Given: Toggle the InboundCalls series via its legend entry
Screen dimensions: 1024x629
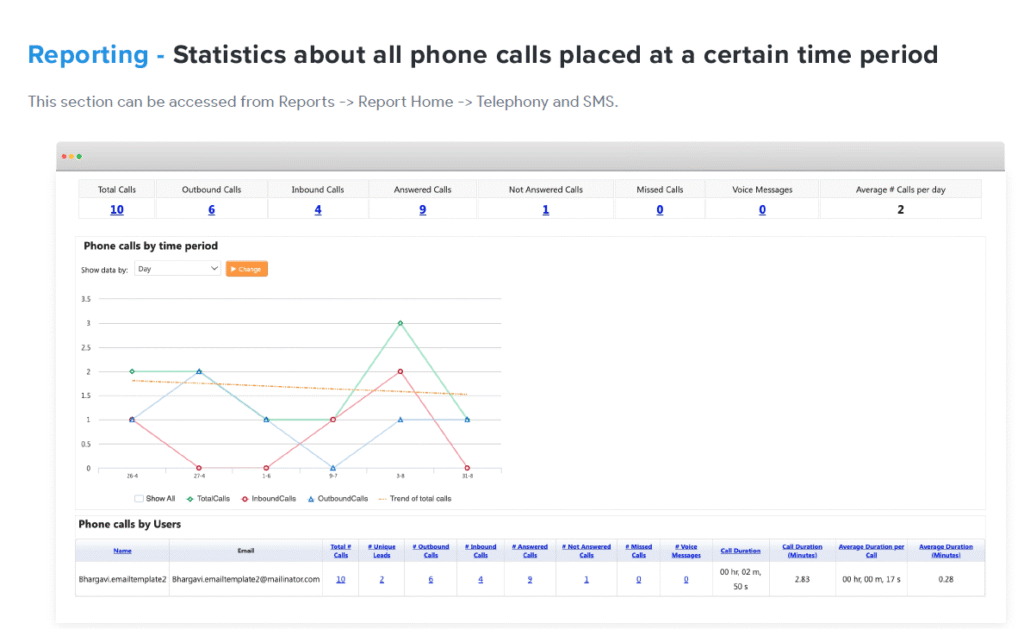Looking at the screenshot, I should point(270,498).
